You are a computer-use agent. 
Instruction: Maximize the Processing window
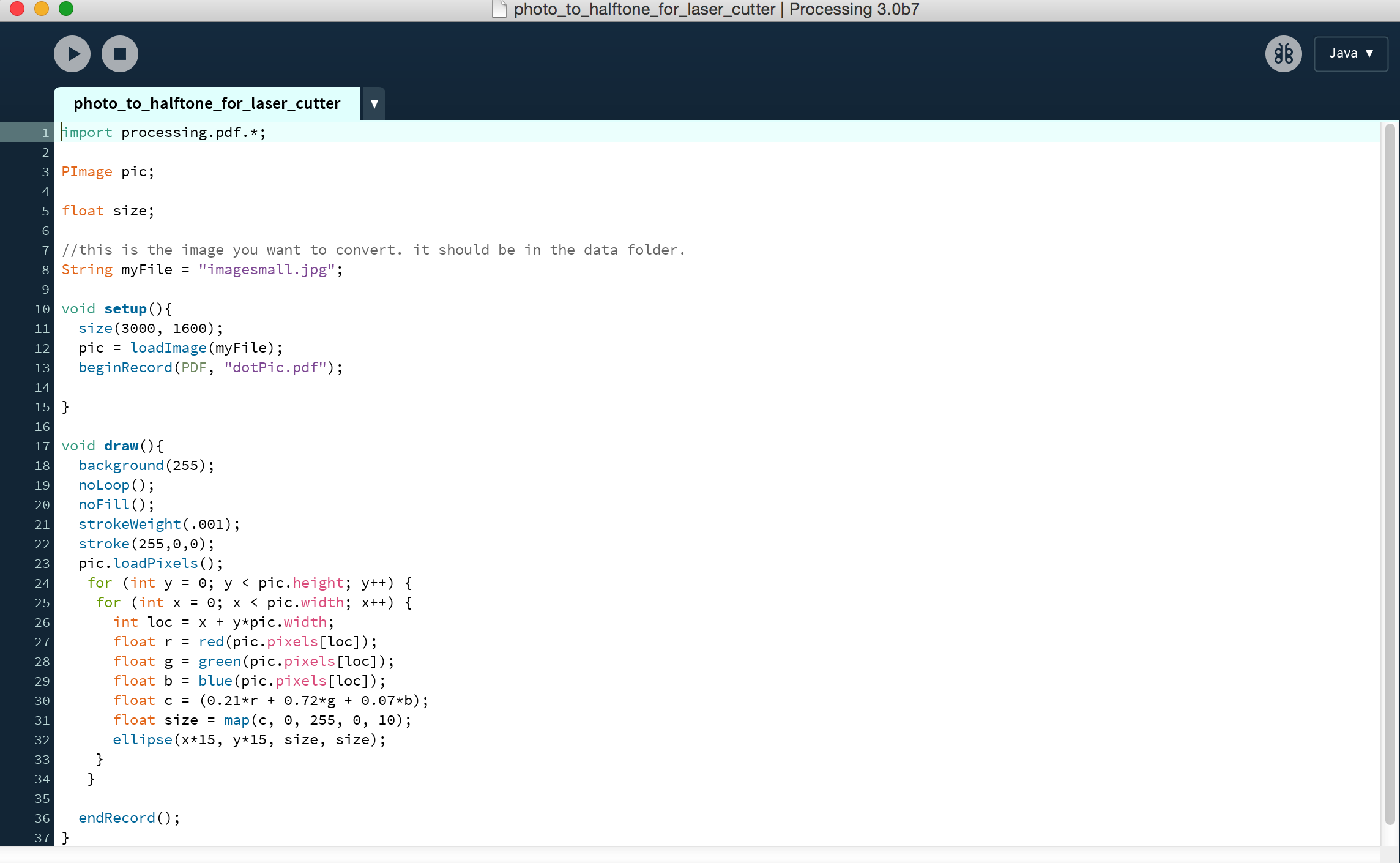(x=66, y=9)
